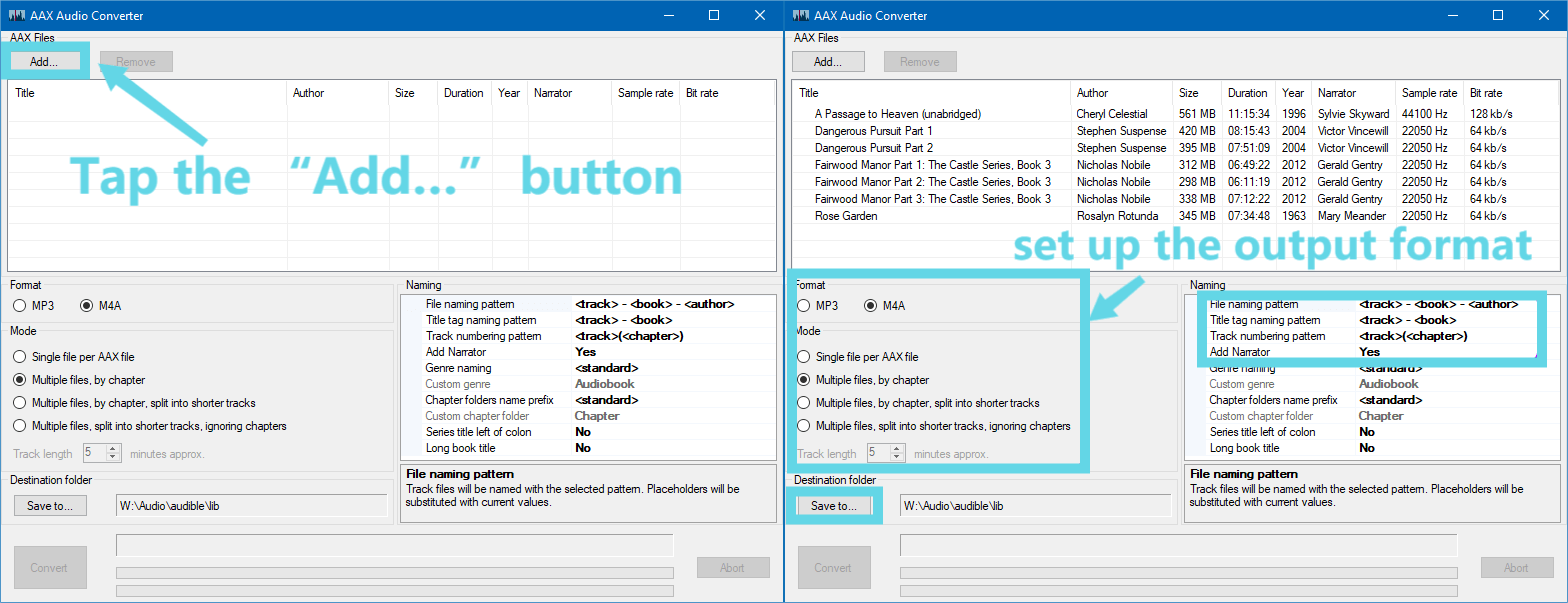Sort by Title column in right window

932,93
